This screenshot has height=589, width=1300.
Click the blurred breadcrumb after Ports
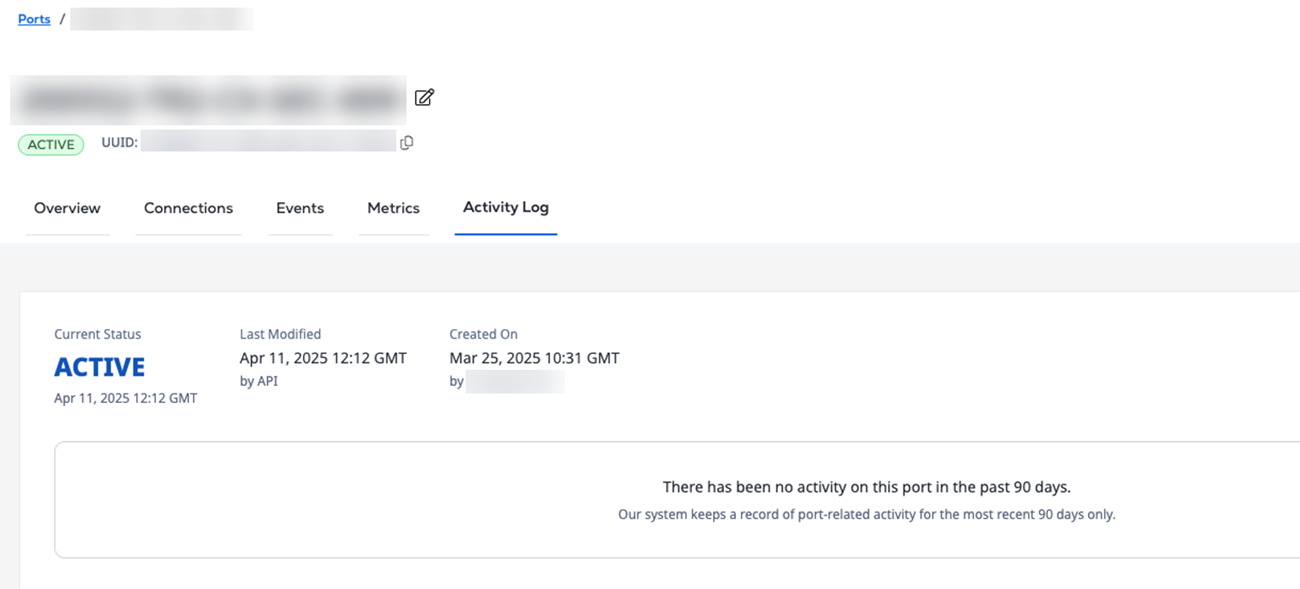click(161, 19)
